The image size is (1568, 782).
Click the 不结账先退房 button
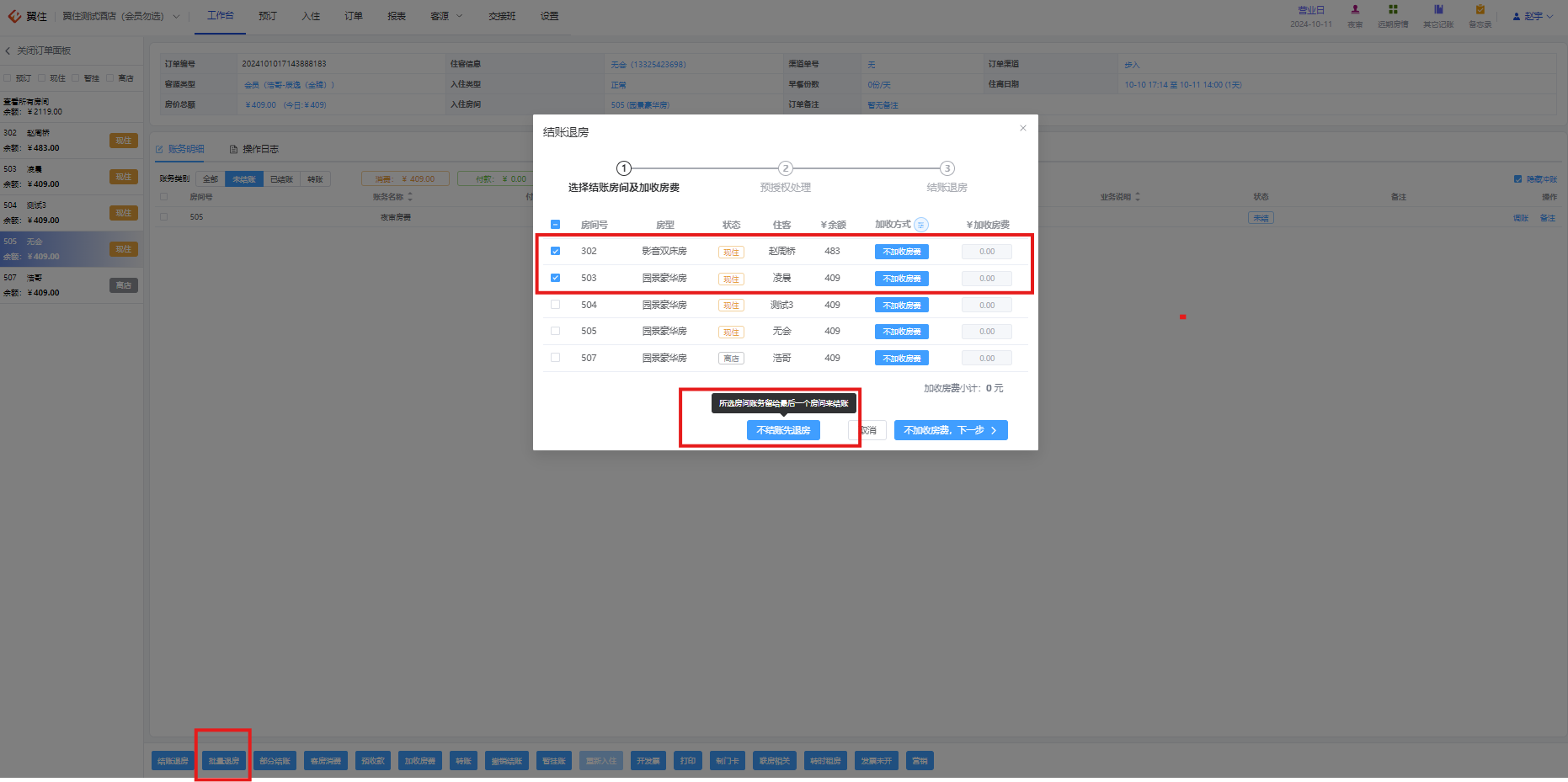[x=783, y=430]
